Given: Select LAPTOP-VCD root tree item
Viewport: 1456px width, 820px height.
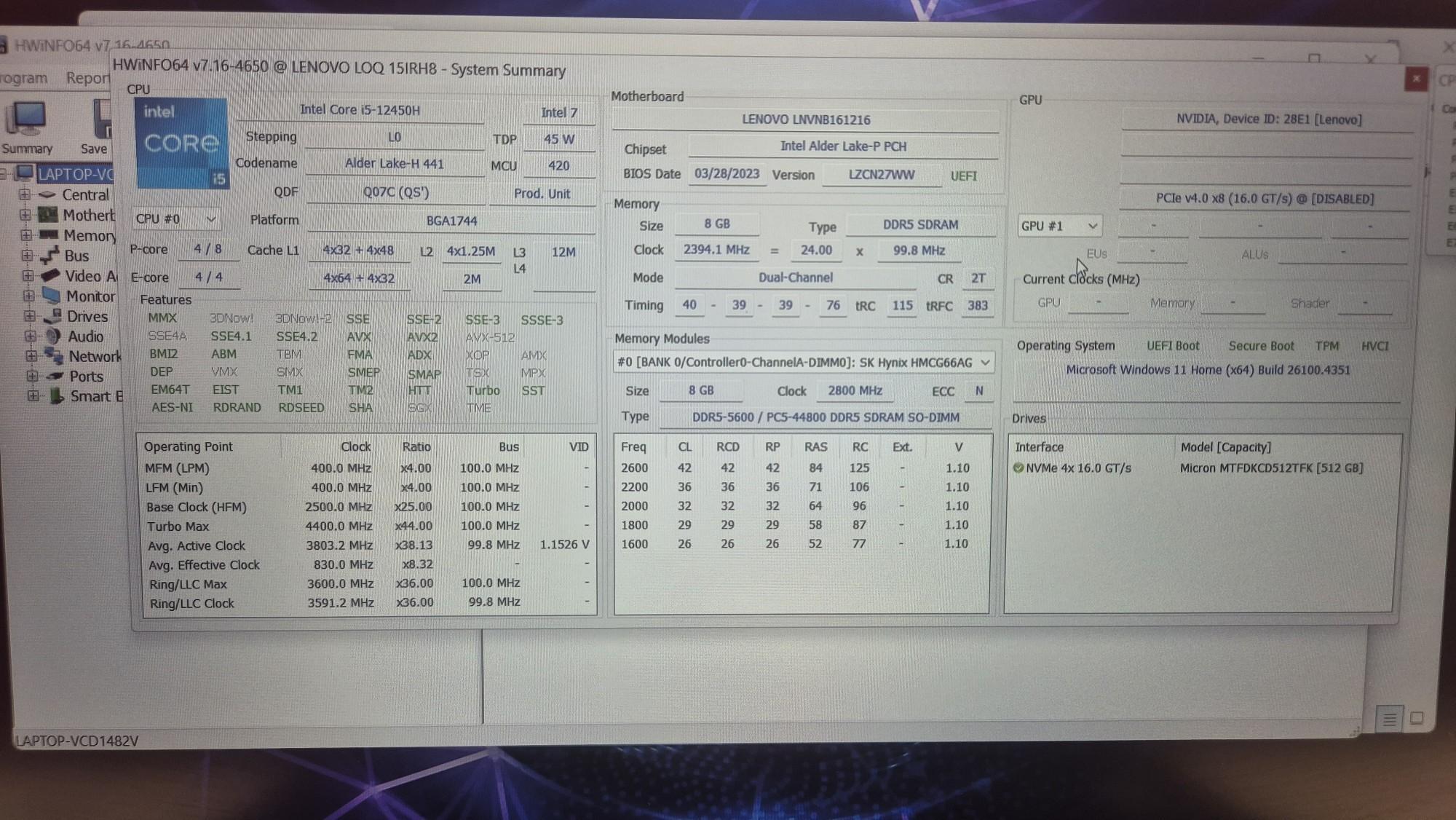Looking at the screenshot, I should click(x=76, y=174).
